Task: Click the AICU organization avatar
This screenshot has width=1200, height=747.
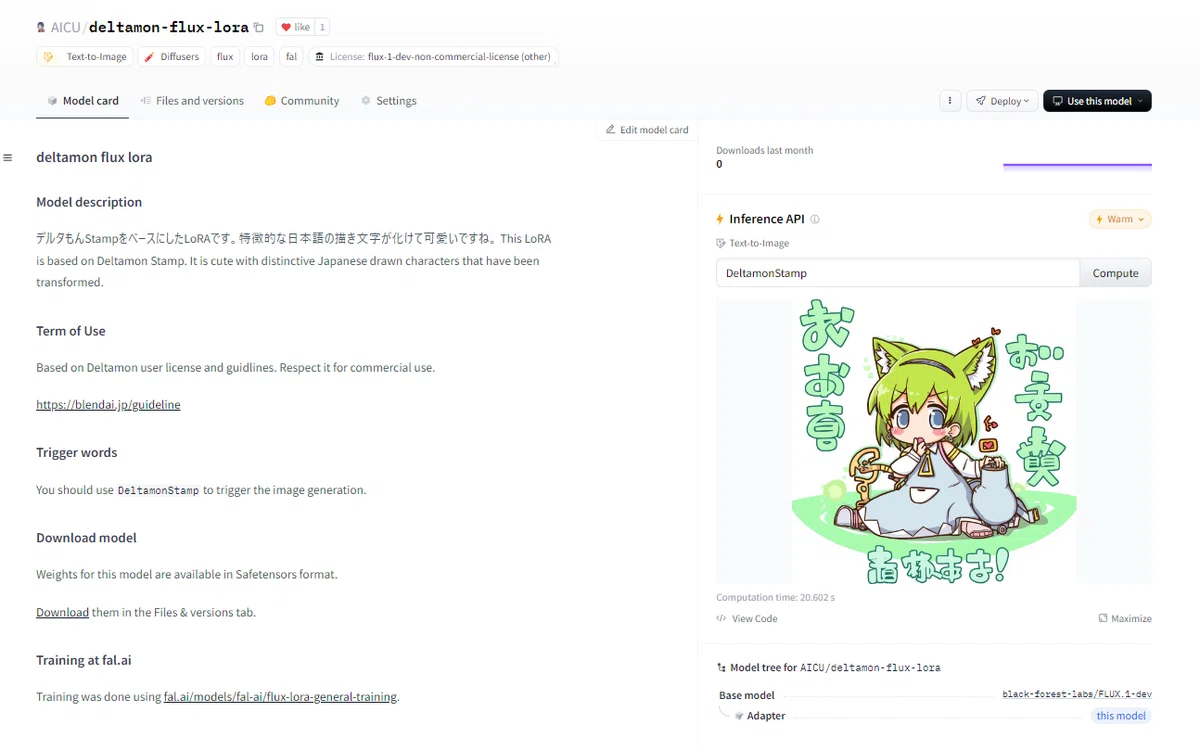Action: pos(41,28)
